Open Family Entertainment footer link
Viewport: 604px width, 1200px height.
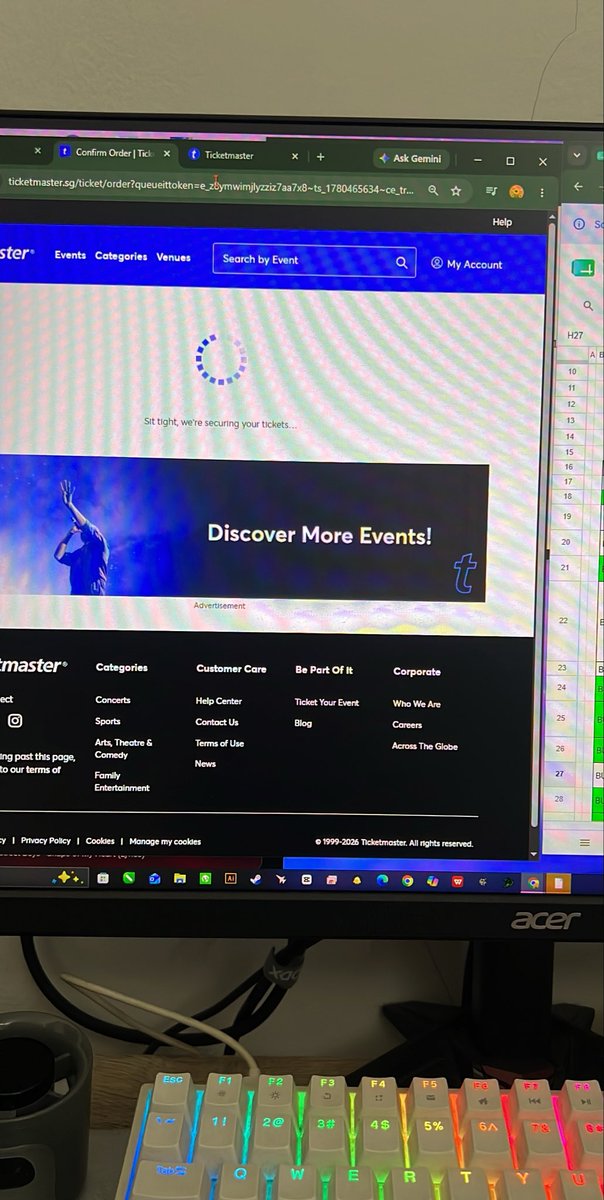[122, 781]
